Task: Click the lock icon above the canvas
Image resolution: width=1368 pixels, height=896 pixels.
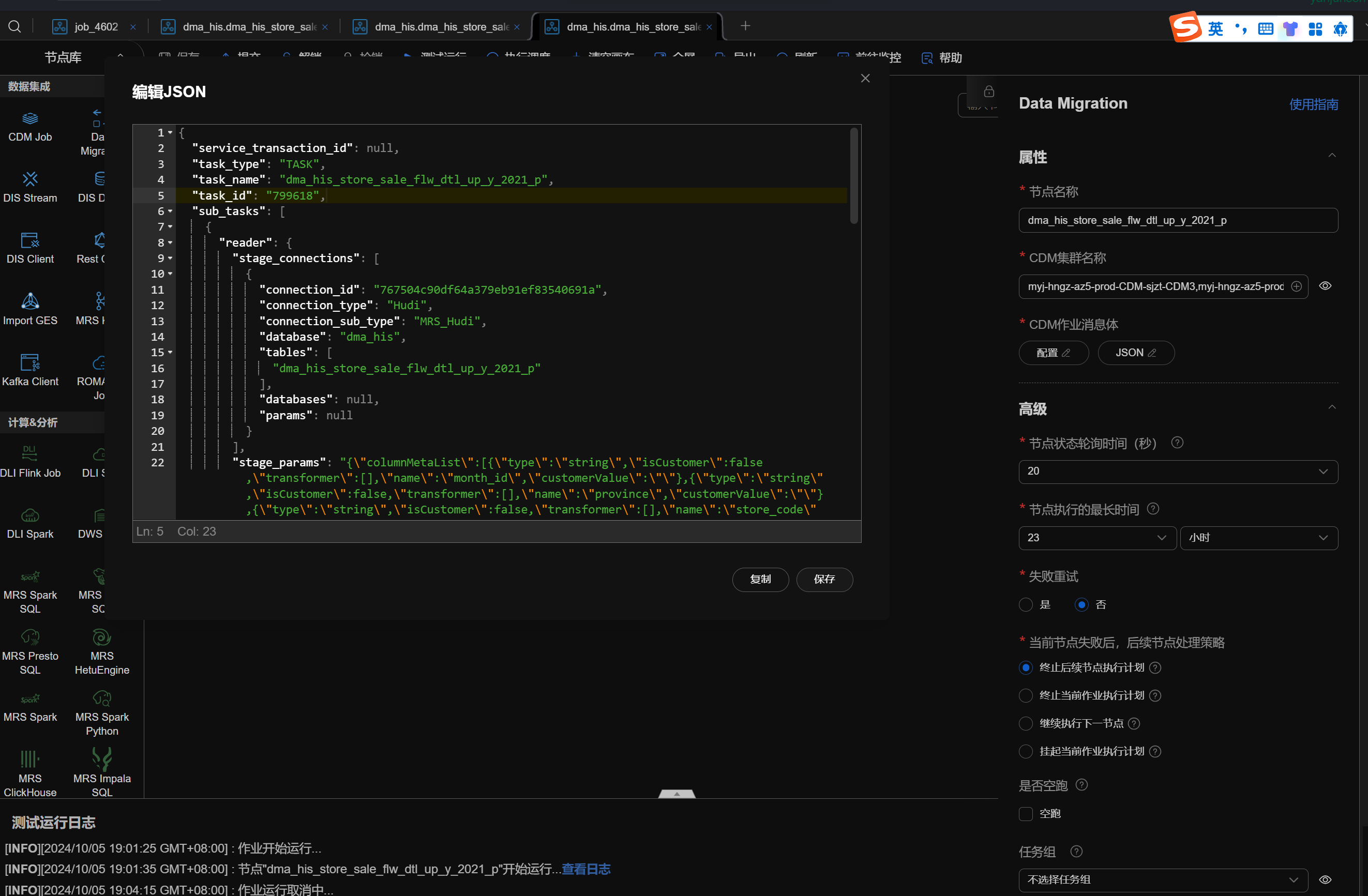Action: pyautogui.click(x=989, y=92)
